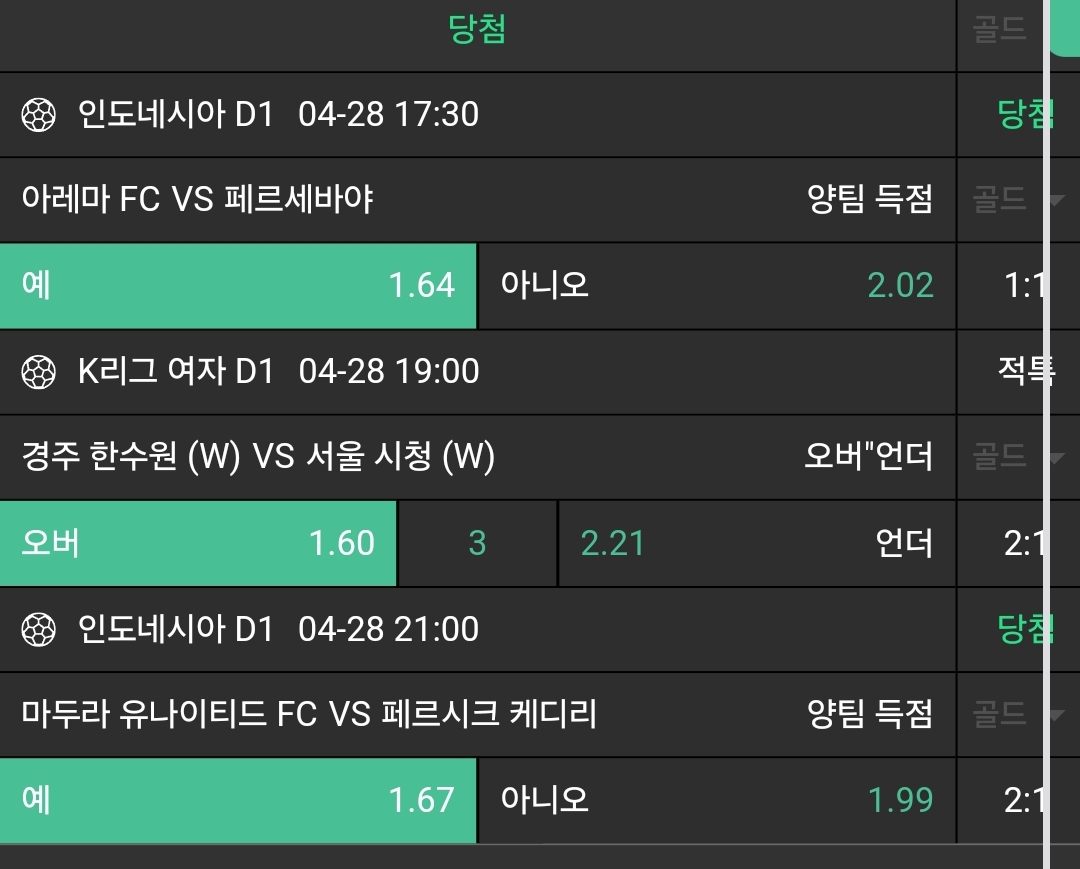Click soccer ball icon beside K리그 여자 D1

click(39, 372)
